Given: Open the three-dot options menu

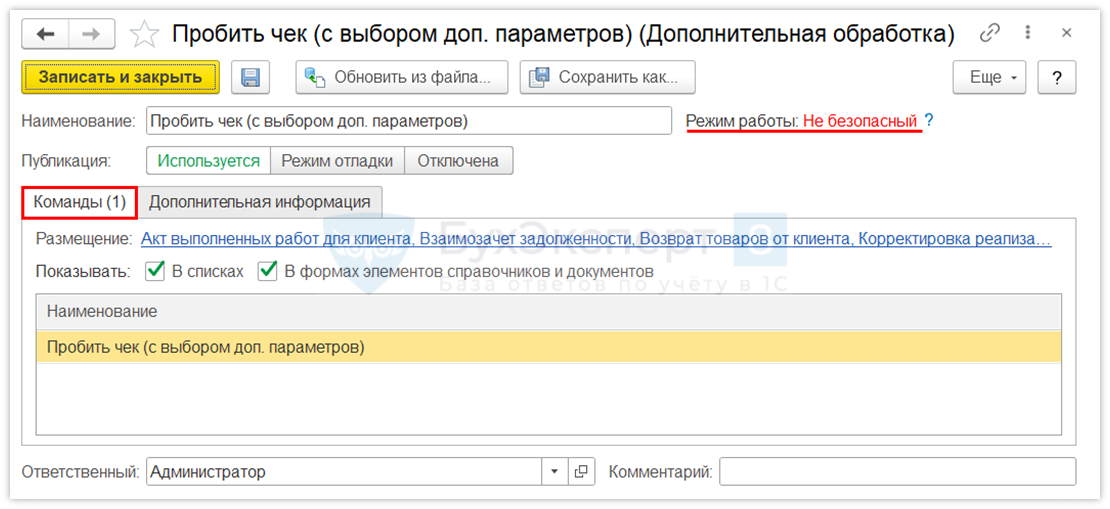Looking at the screenshot, I should coord(1028,33).
